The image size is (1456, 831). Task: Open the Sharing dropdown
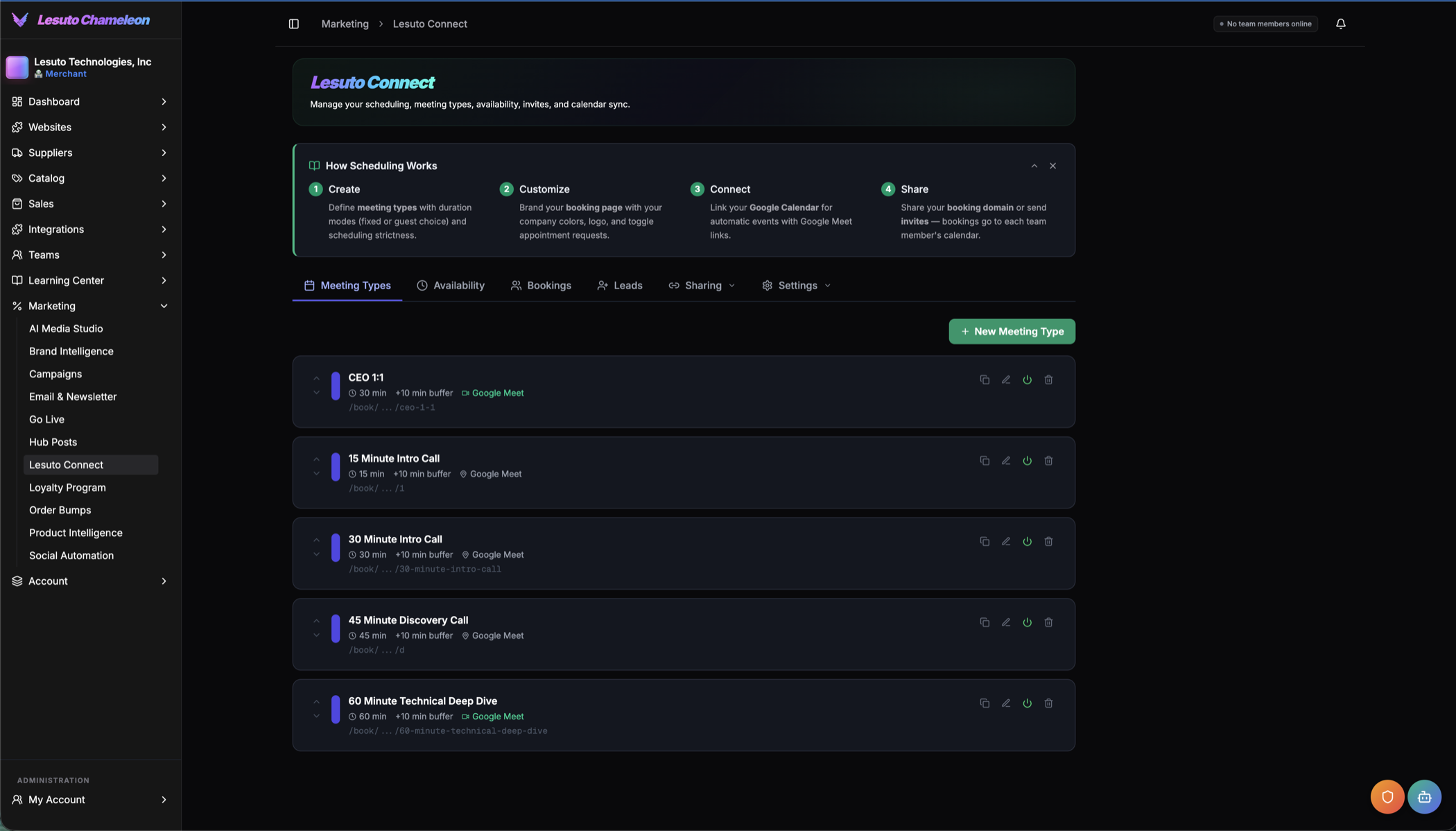(702, 285)
